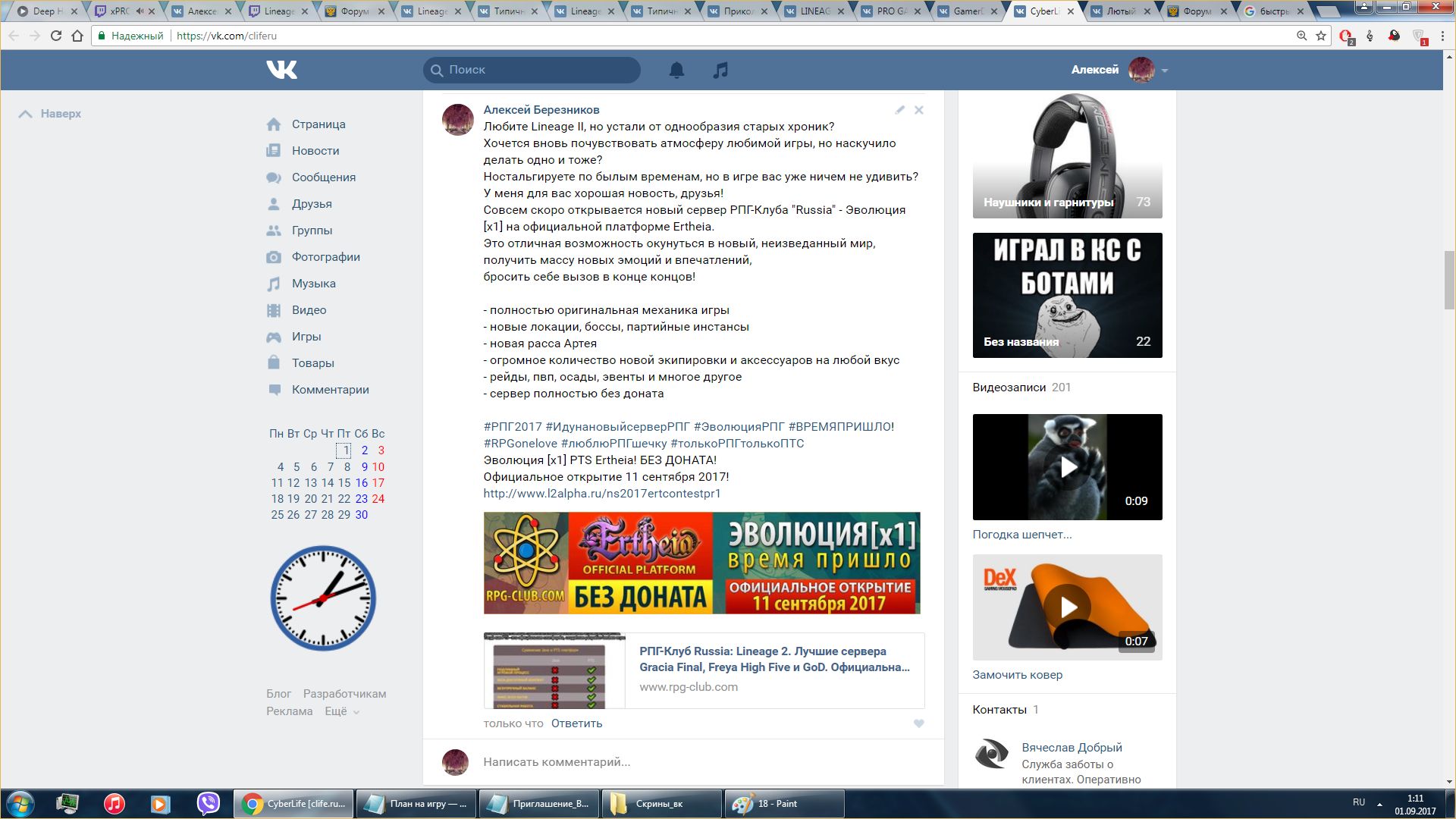Image resolution: width=1456 pixels, height=819 pixels.
Task: Open Реклама footer link
Action: point(289,711)
